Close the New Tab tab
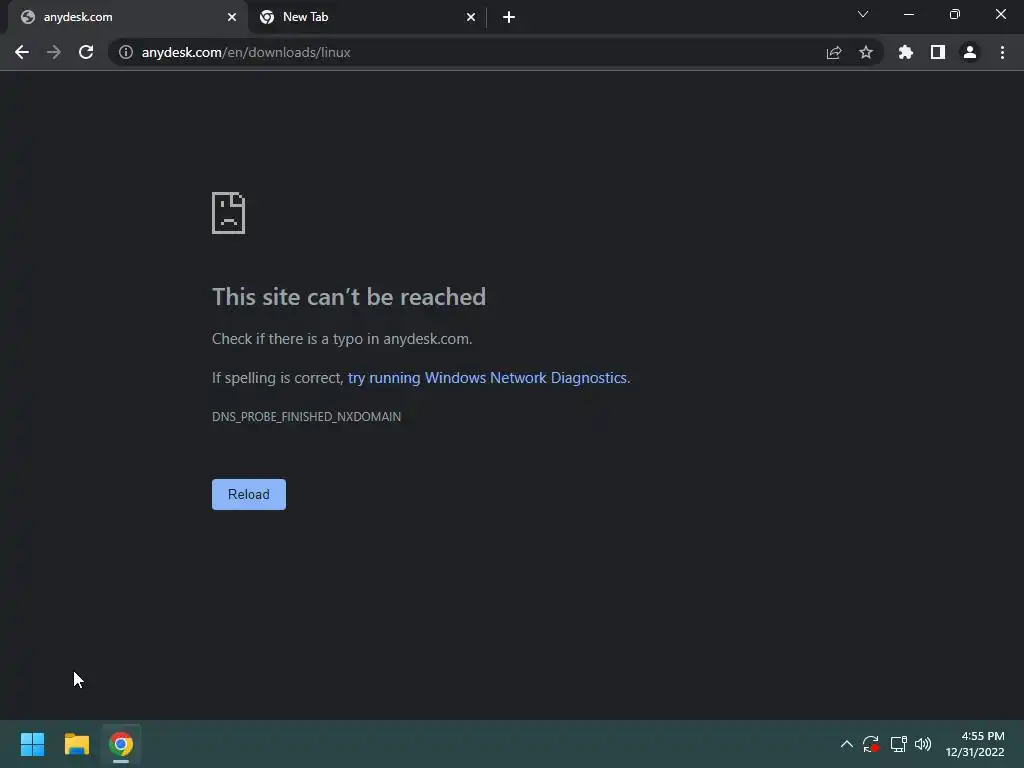 click(471, 17)
